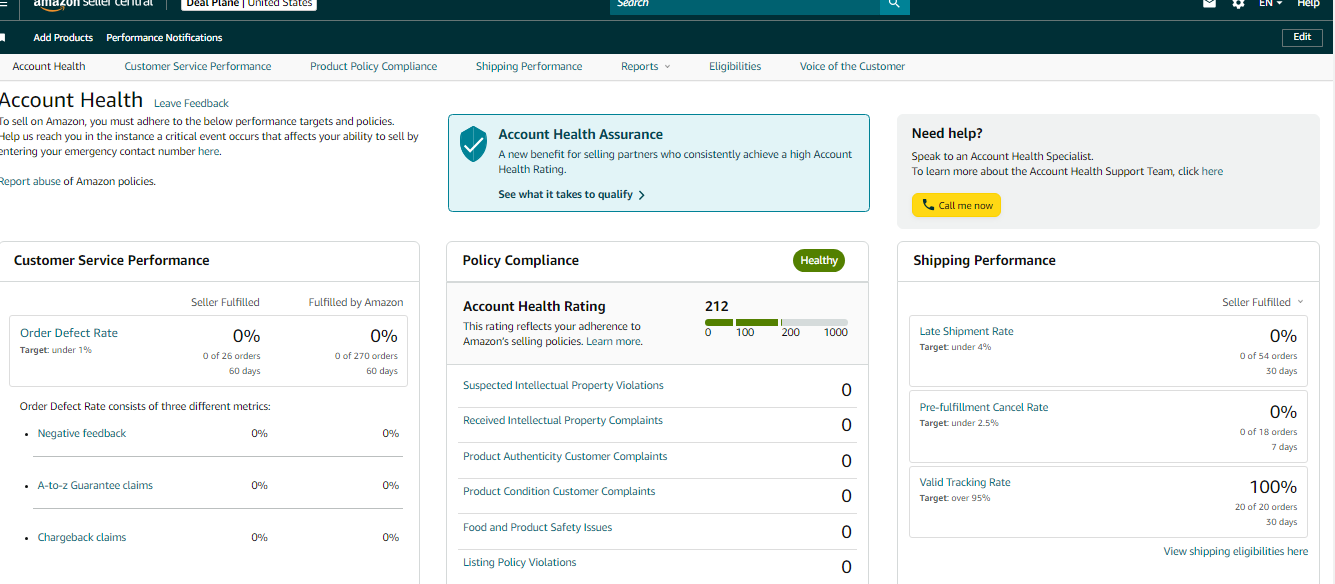Click the Learn more link

[x=613, y=342]
